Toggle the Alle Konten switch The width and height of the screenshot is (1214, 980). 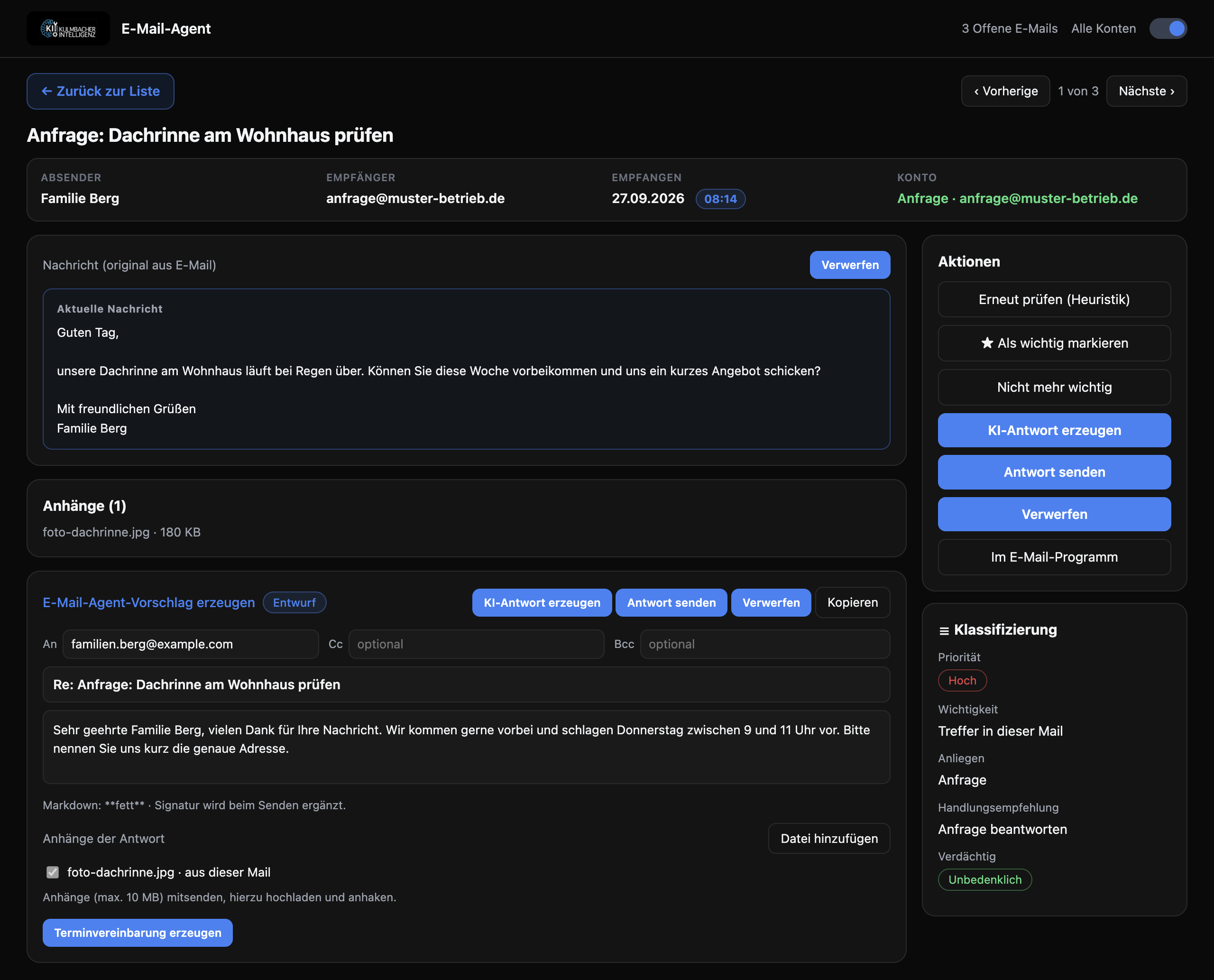tap(1168, 28)
